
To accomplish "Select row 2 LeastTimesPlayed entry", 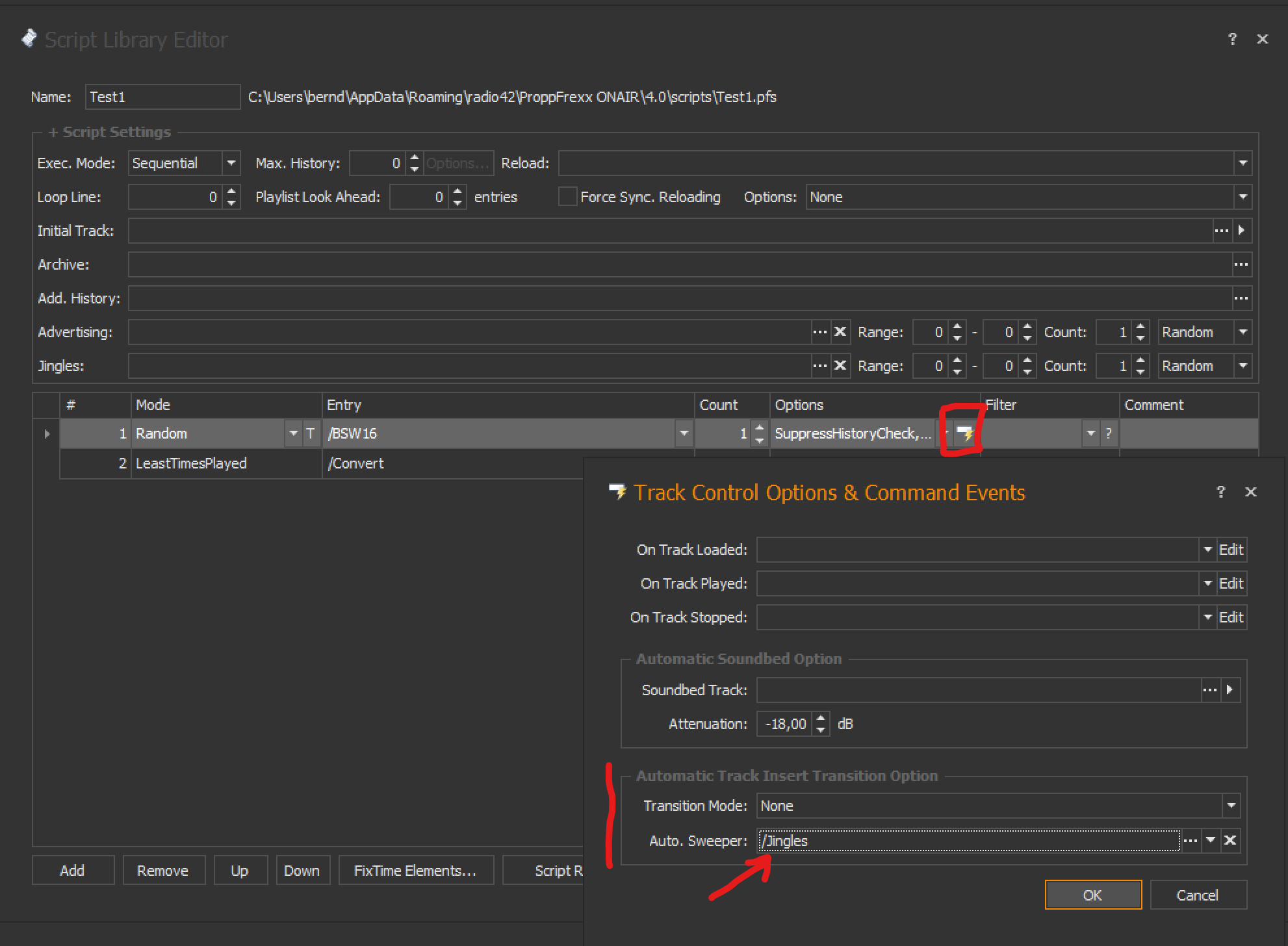I will click(191, 463).
